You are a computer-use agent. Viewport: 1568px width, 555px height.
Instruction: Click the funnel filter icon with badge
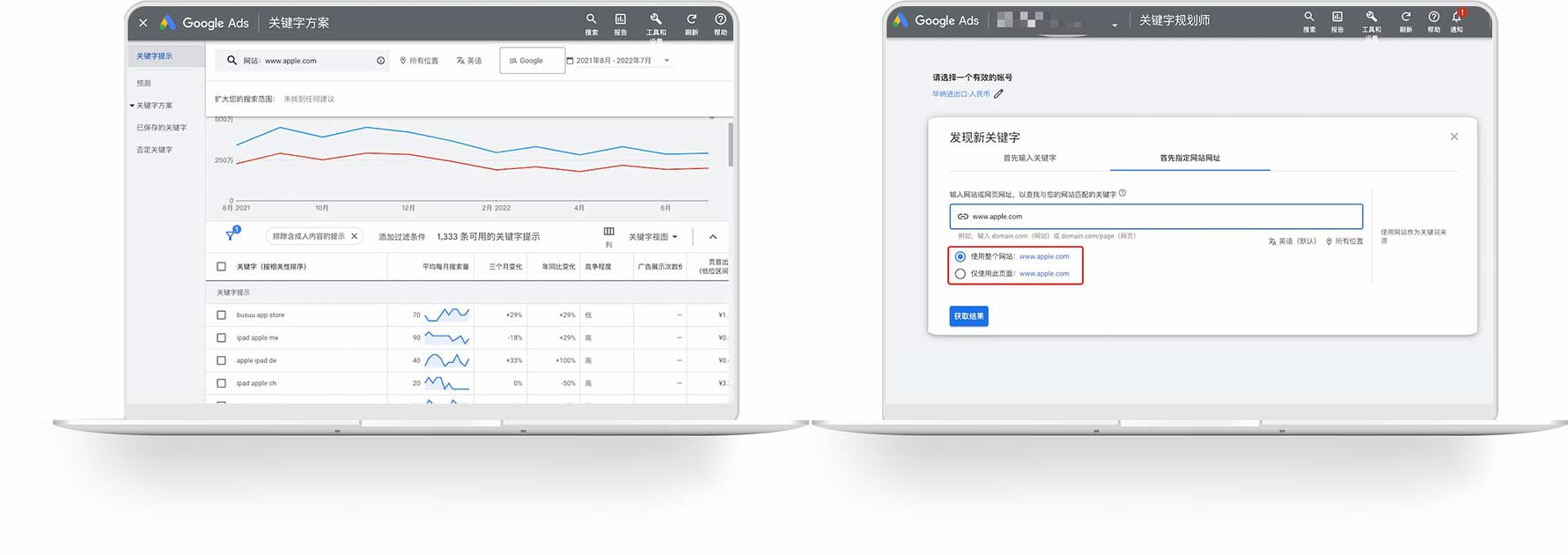(232, 234)
